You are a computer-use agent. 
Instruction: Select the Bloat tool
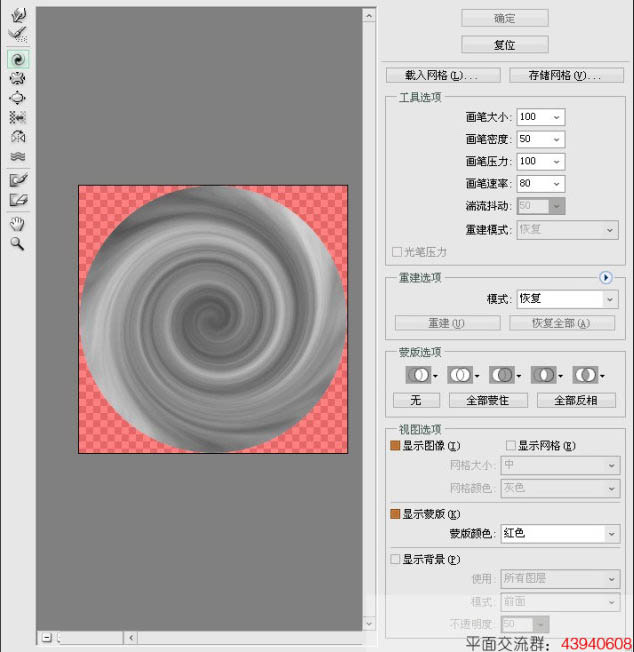pos(17,98)
